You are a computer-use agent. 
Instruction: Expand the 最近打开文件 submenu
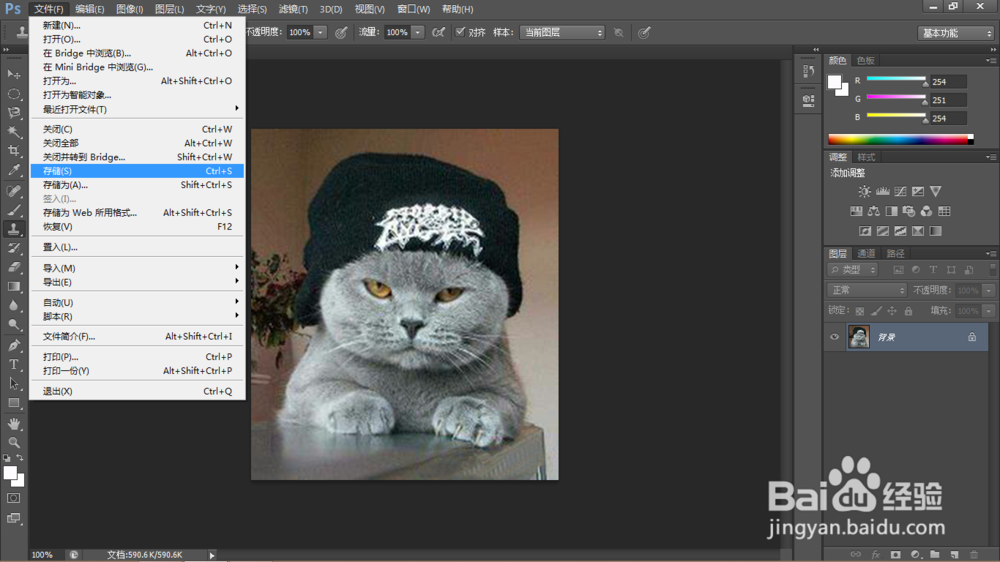(137, 109)
